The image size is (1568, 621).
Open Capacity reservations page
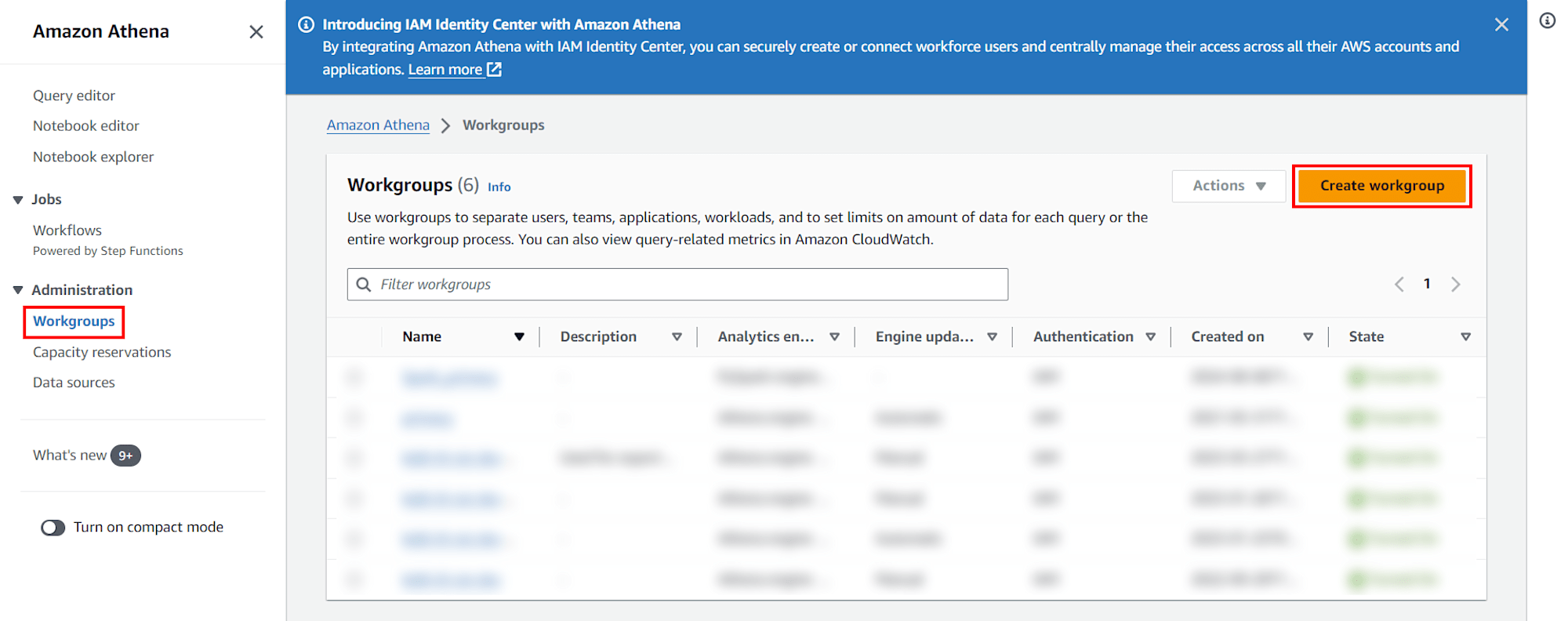[102, 353]
